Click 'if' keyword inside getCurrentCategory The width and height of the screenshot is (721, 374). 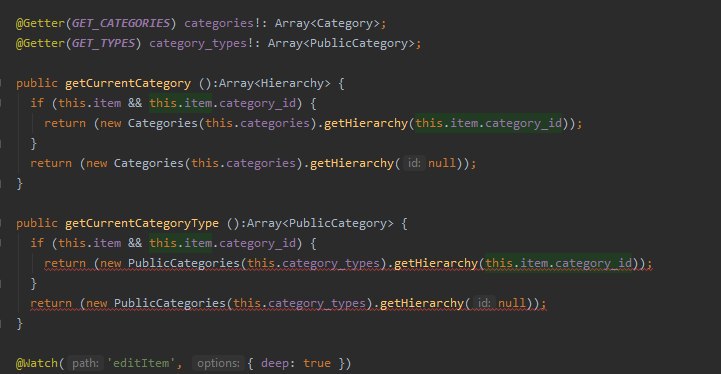pos(37,103)
